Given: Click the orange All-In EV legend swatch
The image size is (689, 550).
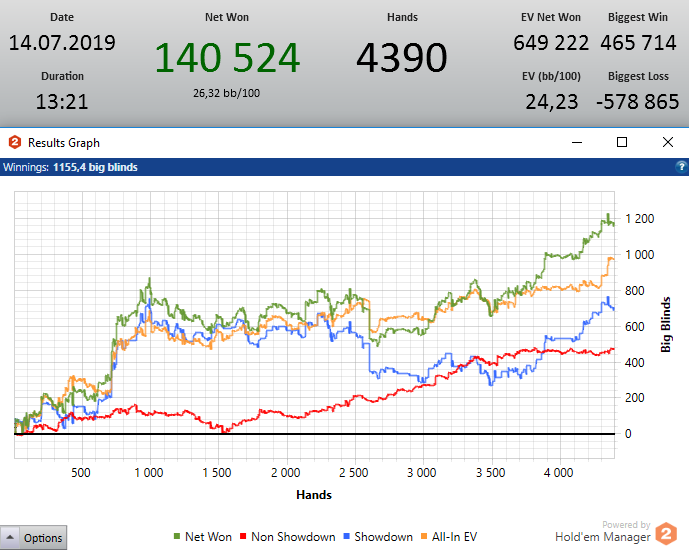Looking at the screenshot, I should click(x=424, y=536).
